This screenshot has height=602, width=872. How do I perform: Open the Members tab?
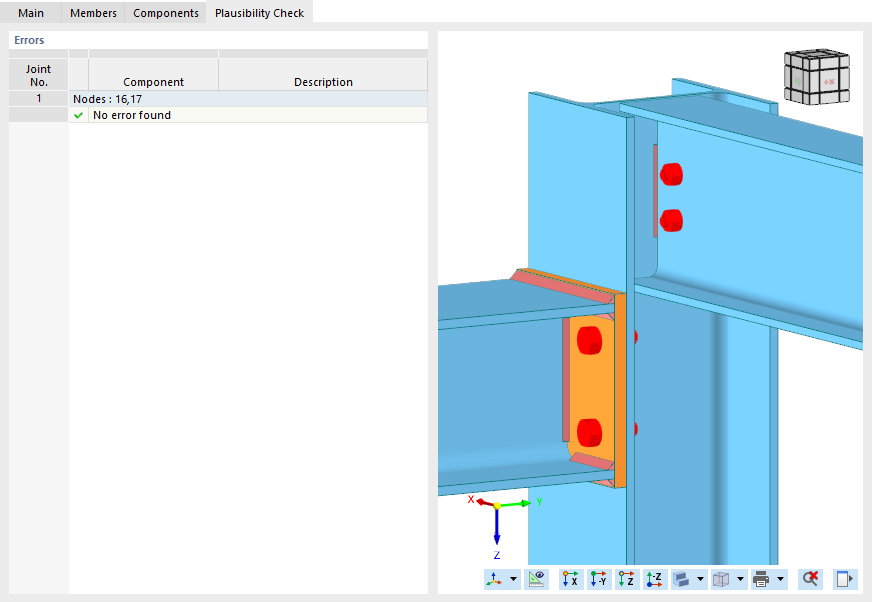tap(92, 13)
